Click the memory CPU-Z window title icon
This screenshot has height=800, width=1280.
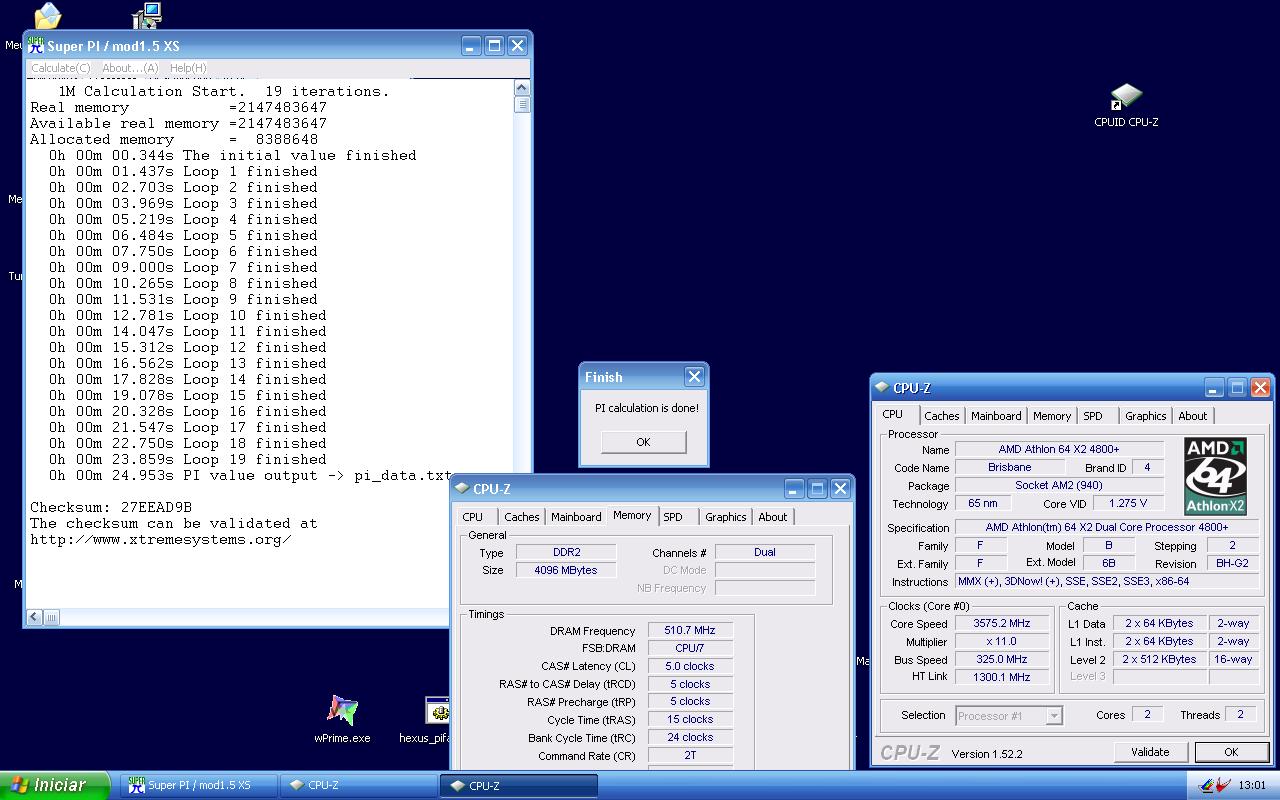click(x=461, y=489)
